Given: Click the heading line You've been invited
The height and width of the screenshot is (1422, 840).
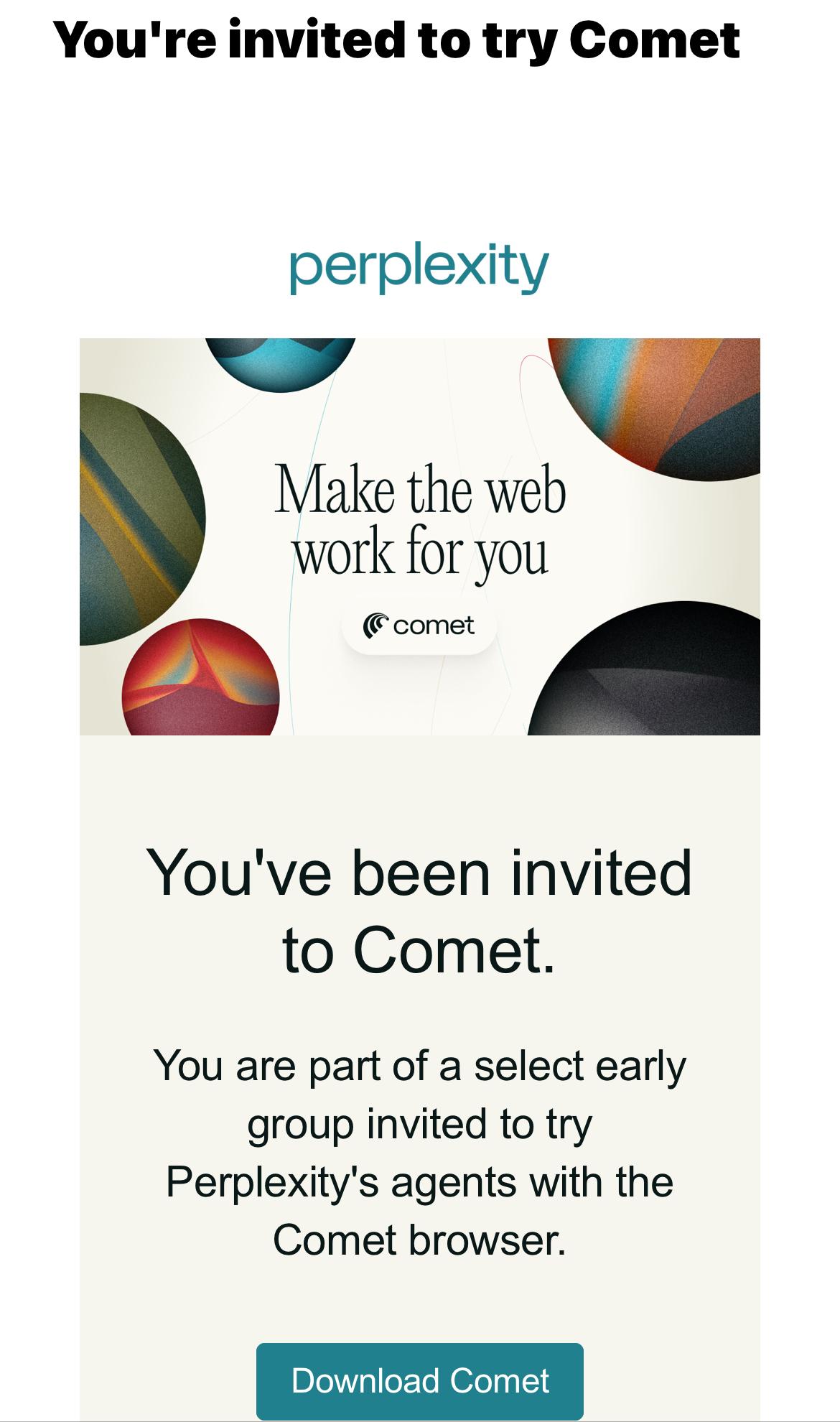Looking at the screenshot, I should [419, 874].
